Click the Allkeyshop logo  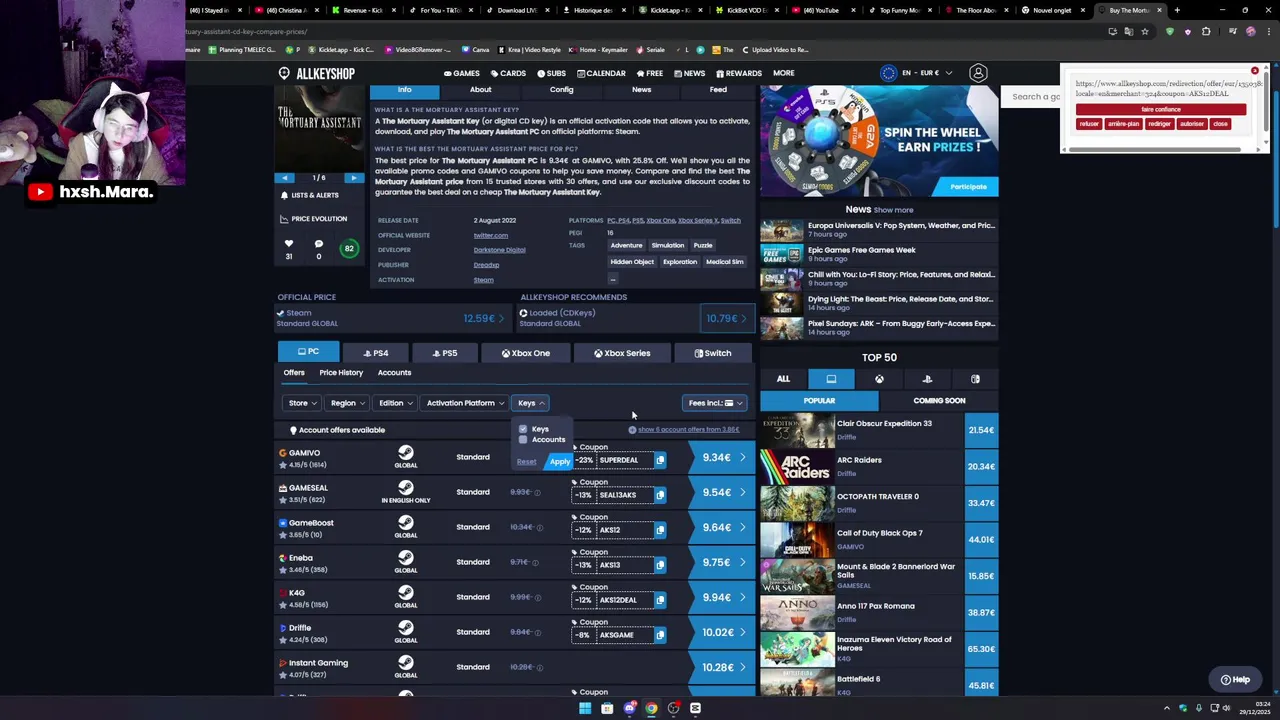coord(316,73)
